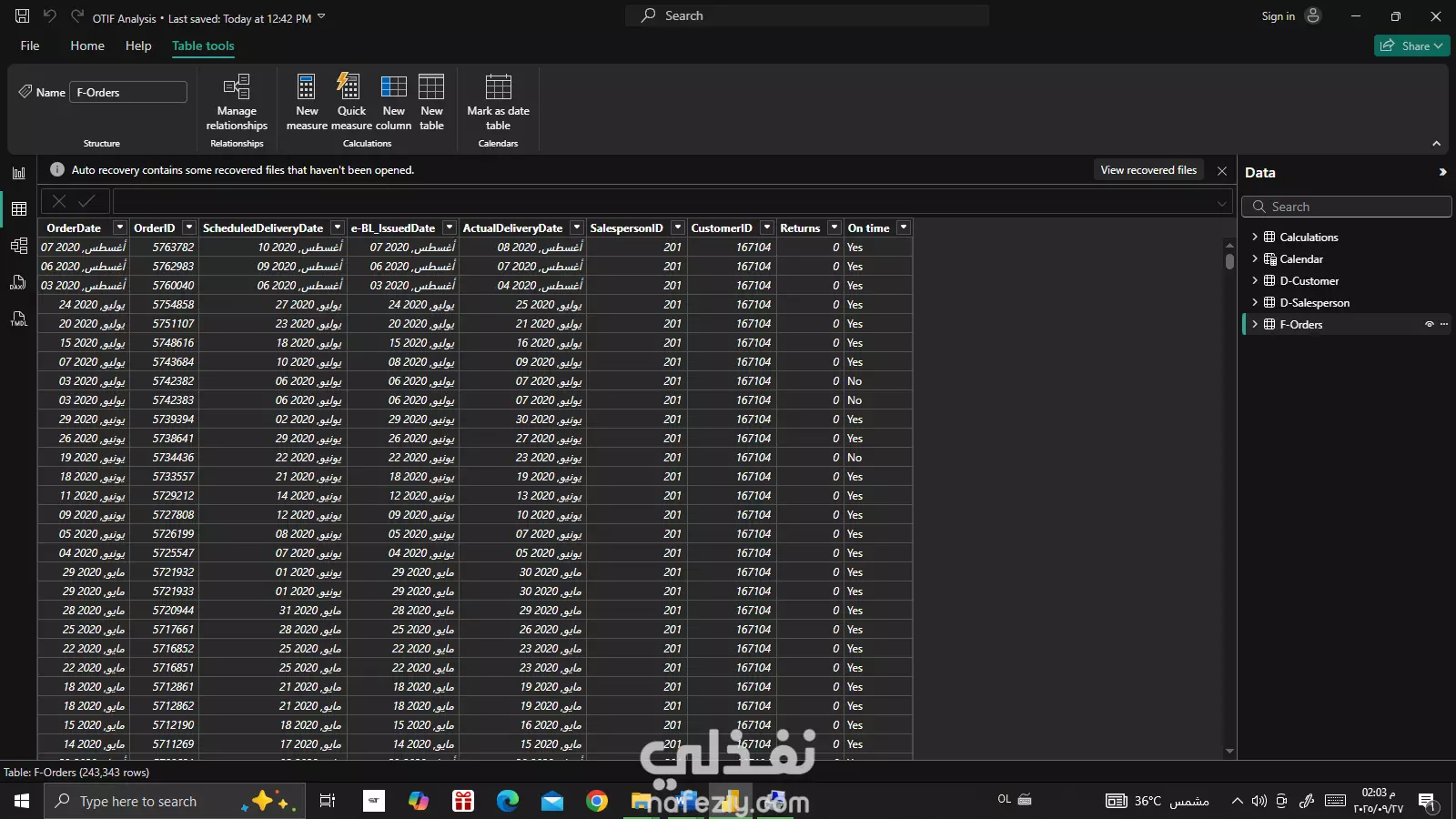Expand the F-Orders table fields
1456x819 pixels.
(x=1255, y=324)
